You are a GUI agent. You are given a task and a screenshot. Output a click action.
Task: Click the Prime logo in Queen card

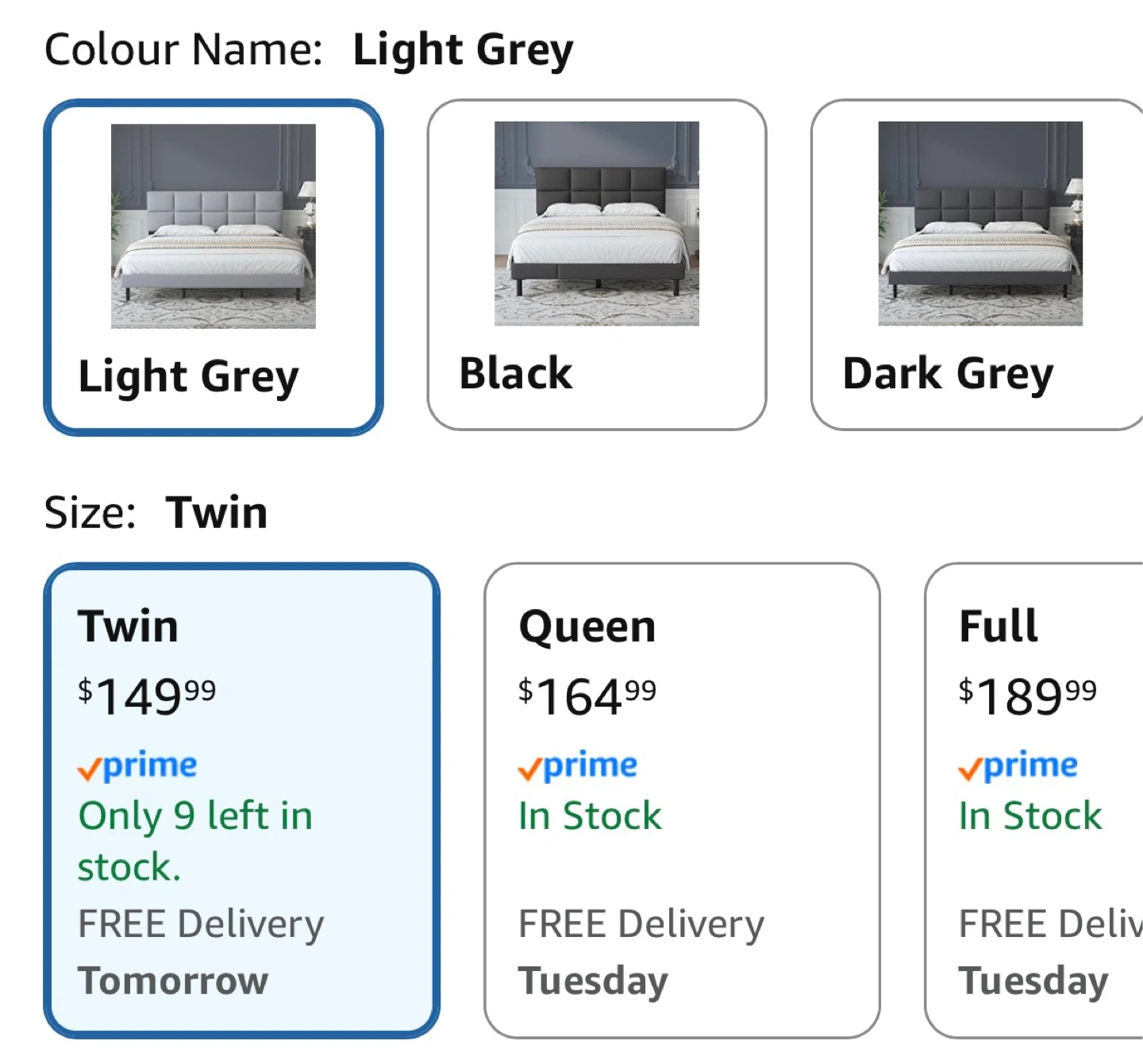(x=577, y=766)
